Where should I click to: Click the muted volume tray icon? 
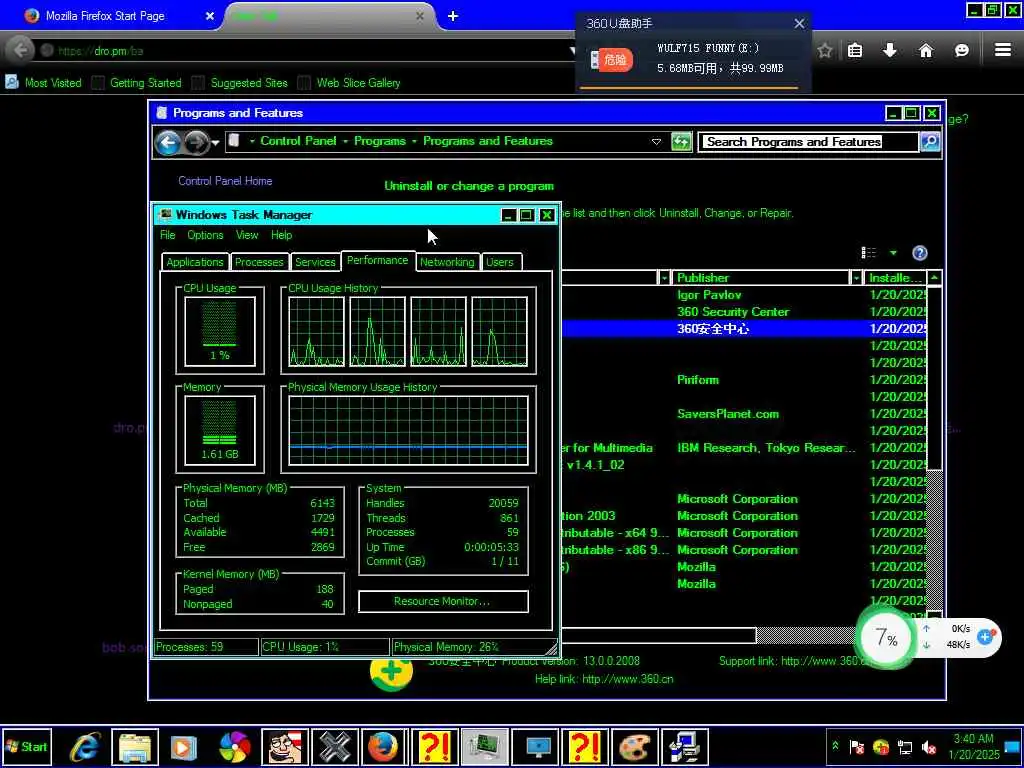928,747
